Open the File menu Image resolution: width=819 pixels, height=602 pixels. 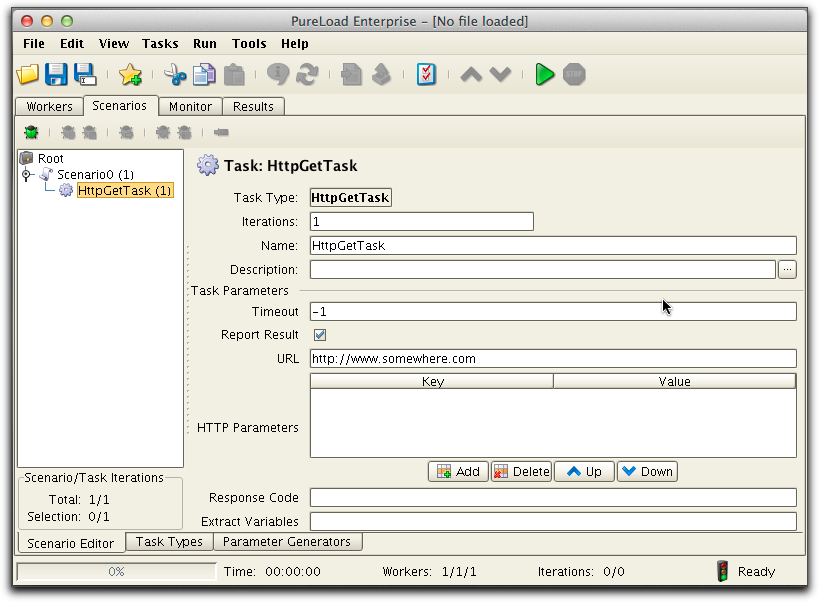34,43
